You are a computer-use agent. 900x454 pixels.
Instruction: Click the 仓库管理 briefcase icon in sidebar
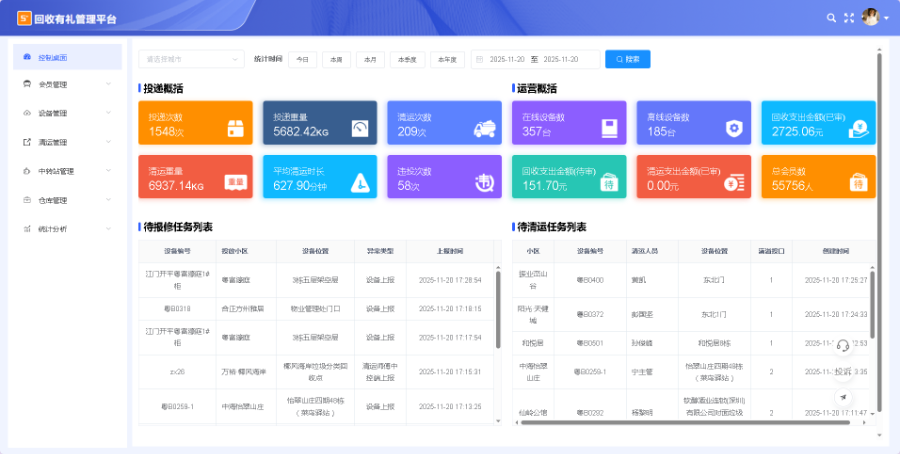pyautogui.click(x=27, y=200)
